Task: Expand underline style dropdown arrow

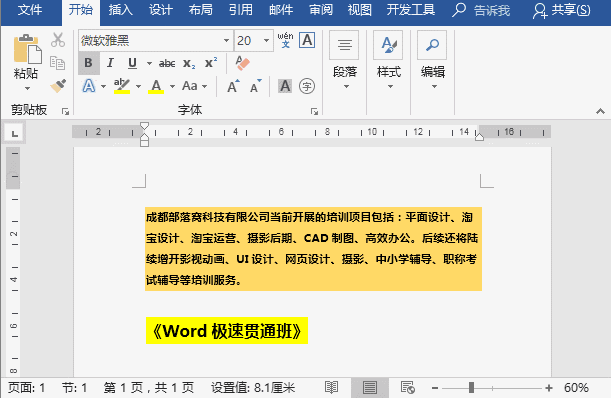Action: (149, 63)
